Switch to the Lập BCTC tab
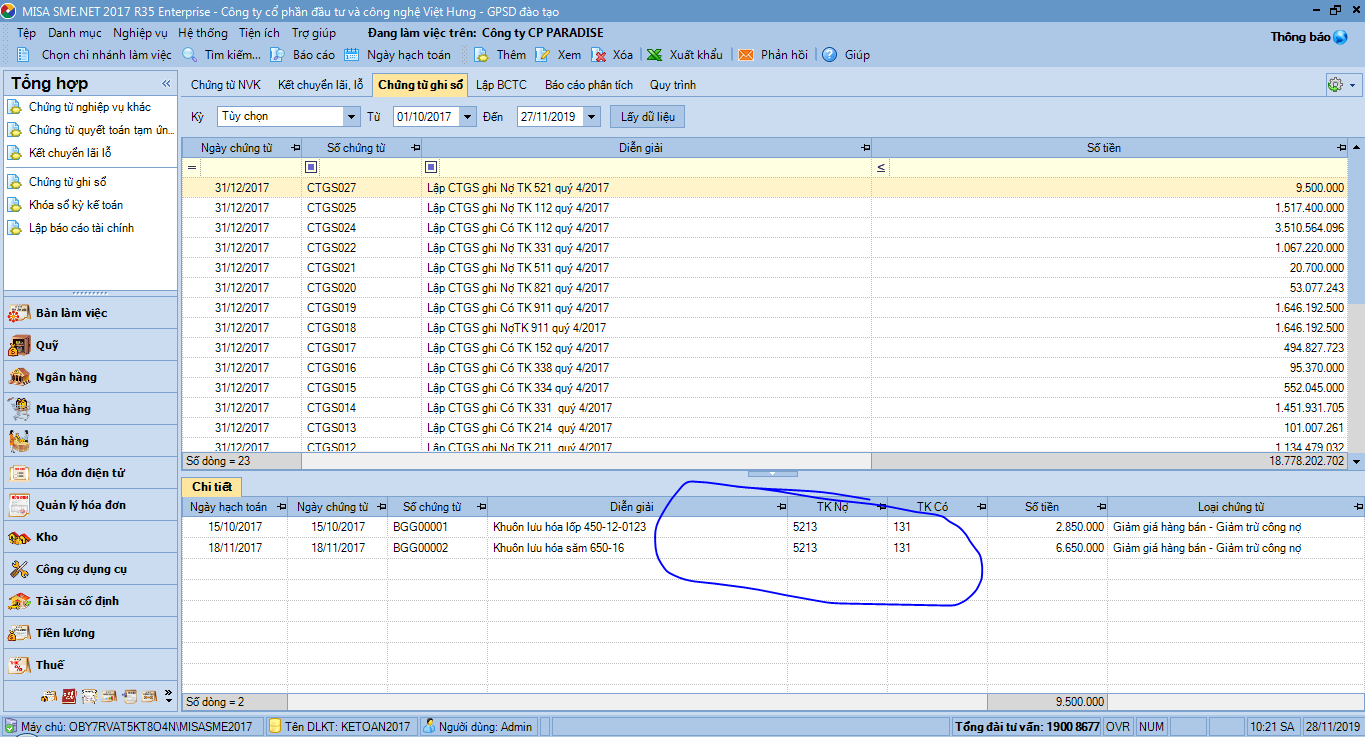Viewport: 1365px width, 737px height. pyautogui.click(x=501, y=85)
